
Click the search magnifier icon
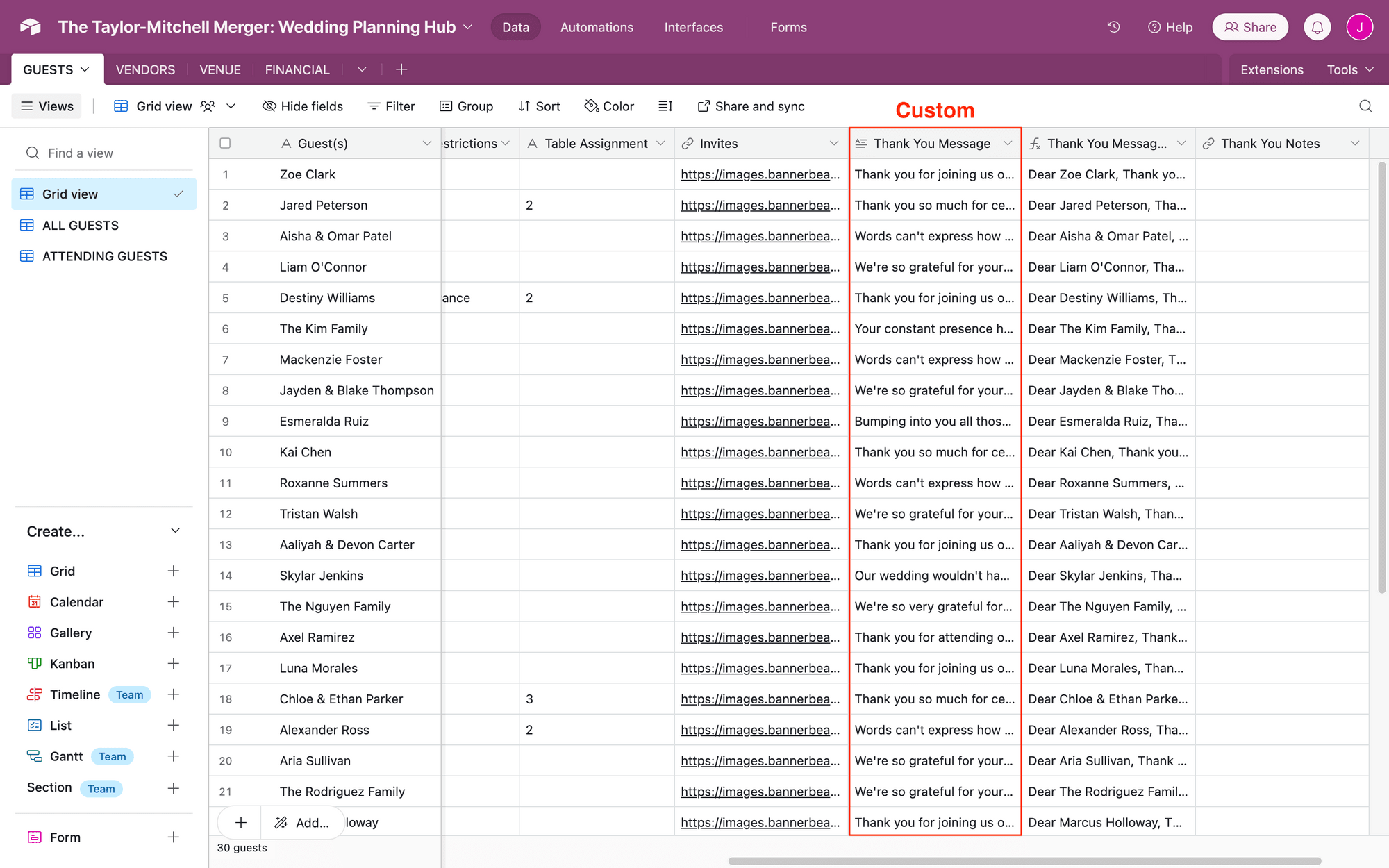1365,106
